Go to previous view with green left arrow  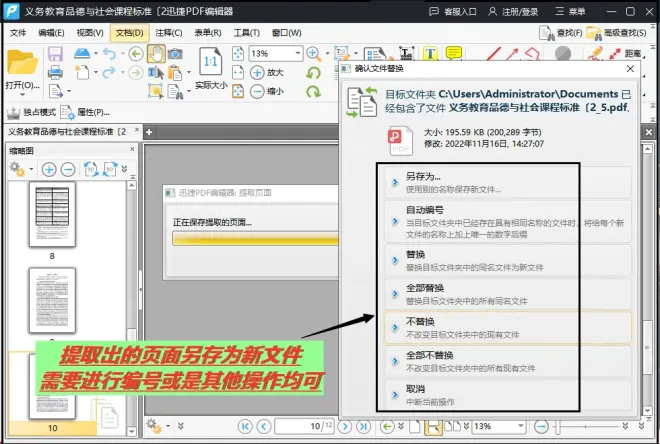pyautogui.click(x=136, y=53)
